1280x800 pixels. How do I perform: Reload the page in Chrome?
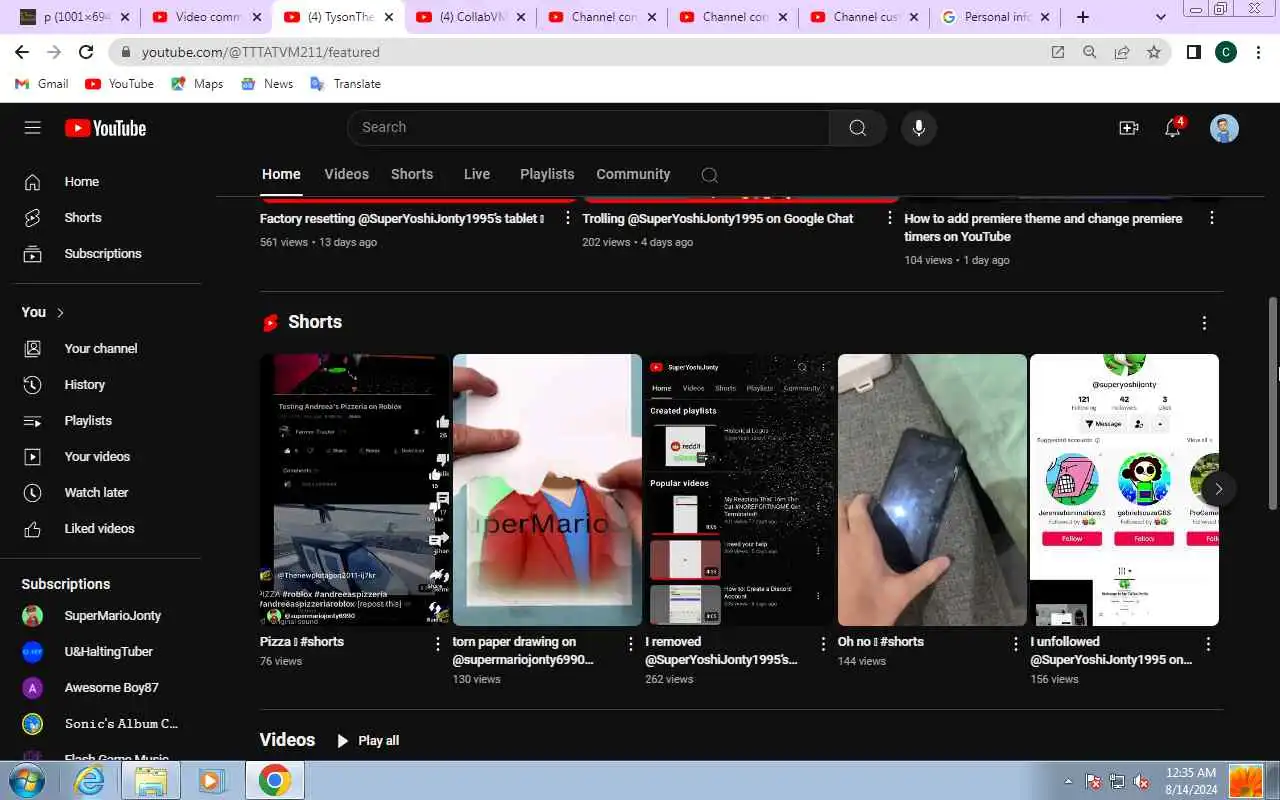pyautogui.click(x=86, y=52)
